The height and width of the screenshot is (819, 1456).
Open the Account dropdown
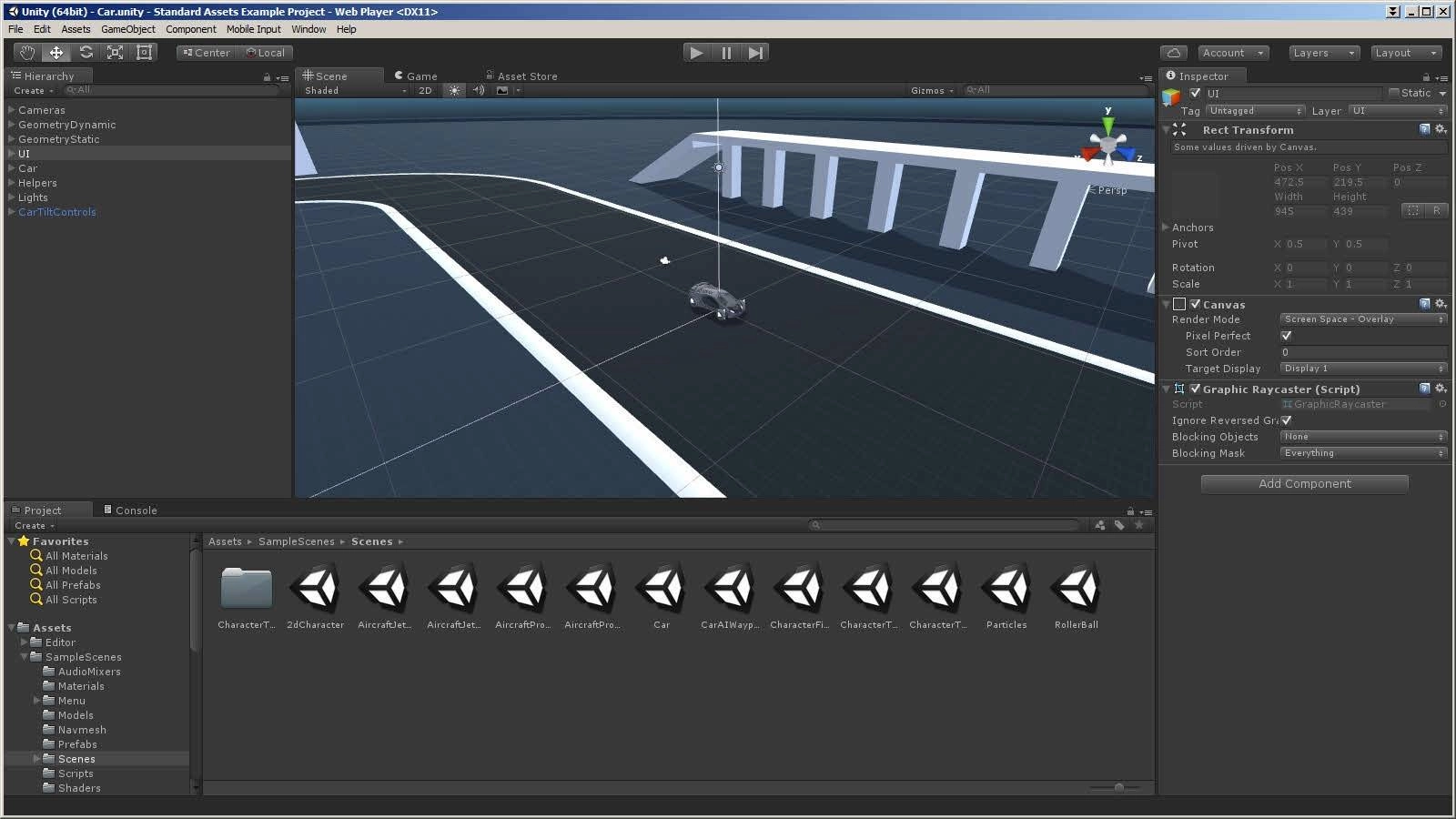click(x=1233, y=53)
